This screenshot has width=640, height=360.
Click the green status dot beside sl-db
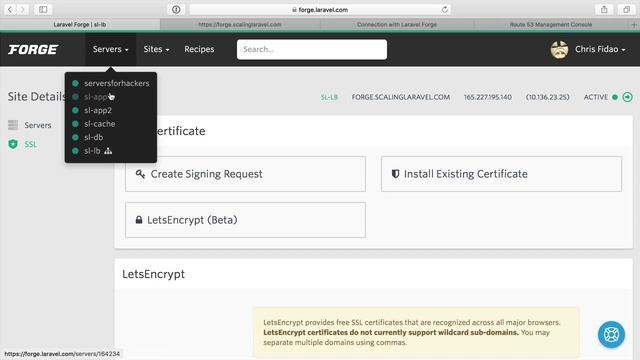coord(75,137)
